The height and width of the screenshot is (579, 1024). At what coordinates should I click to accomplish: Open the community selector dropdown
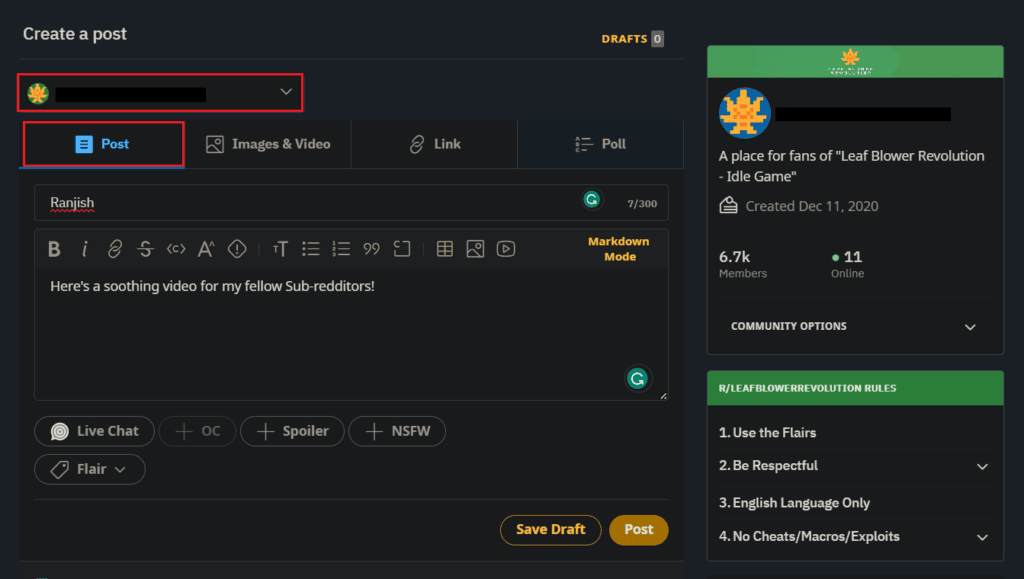tap(160, 92)
